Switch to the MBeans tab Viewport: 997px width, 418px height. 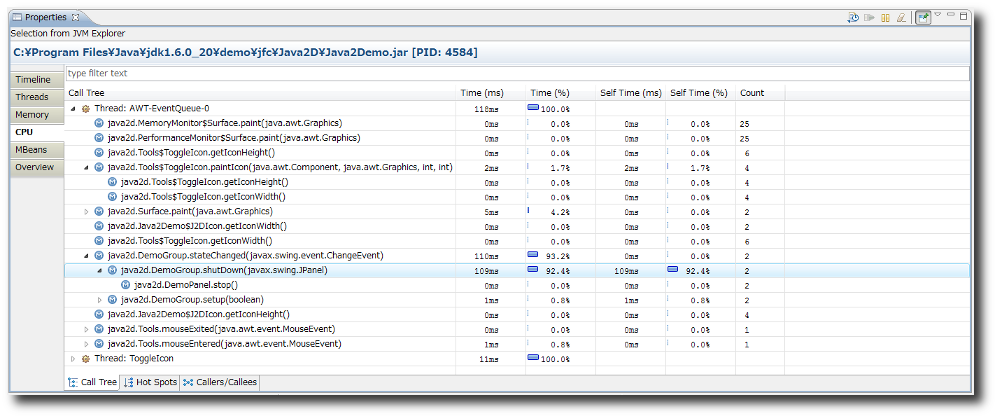tap(37, 150)
